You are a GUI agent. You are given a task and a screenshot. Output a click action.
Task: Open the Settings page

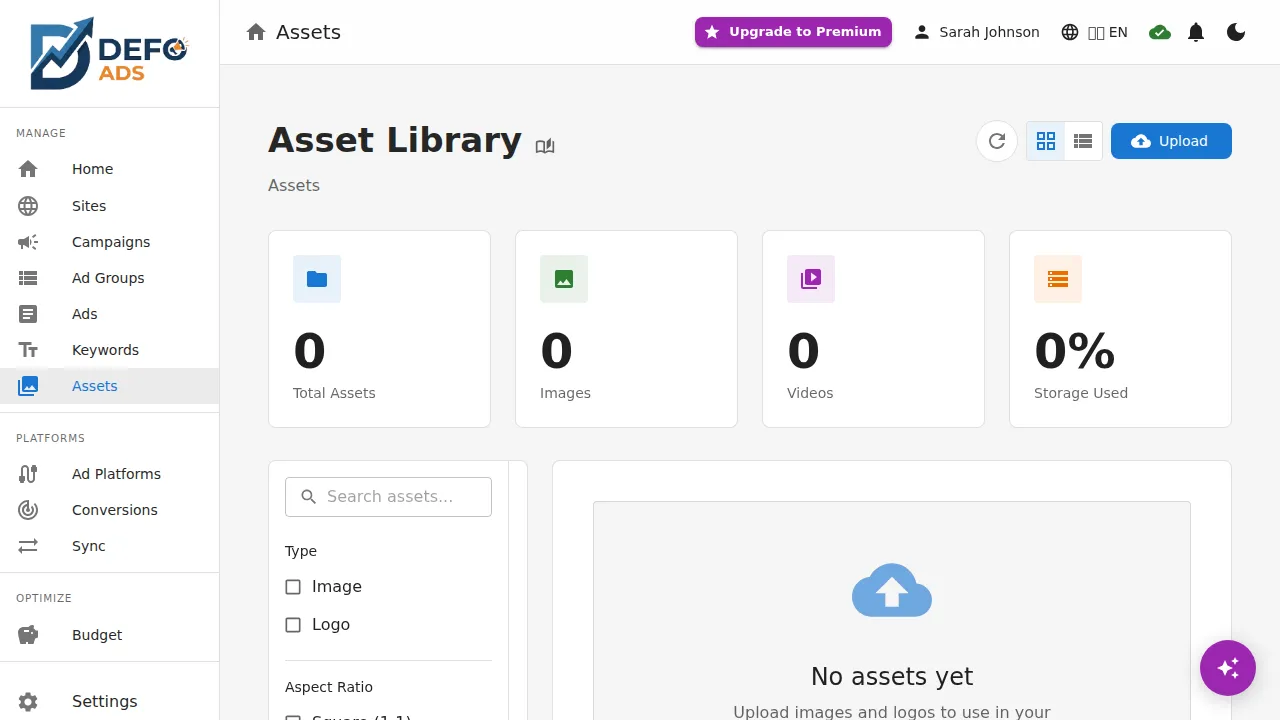[x=109, y=702]
